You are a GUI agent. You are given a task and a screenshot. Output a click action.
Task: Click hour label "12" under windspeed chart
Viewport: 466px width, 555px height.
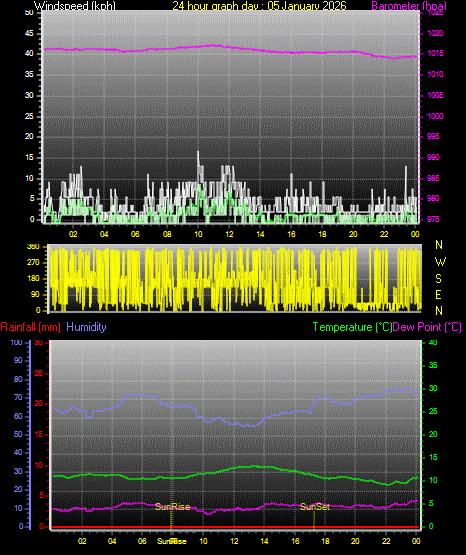pyautogui.click(x=230, y=234)
